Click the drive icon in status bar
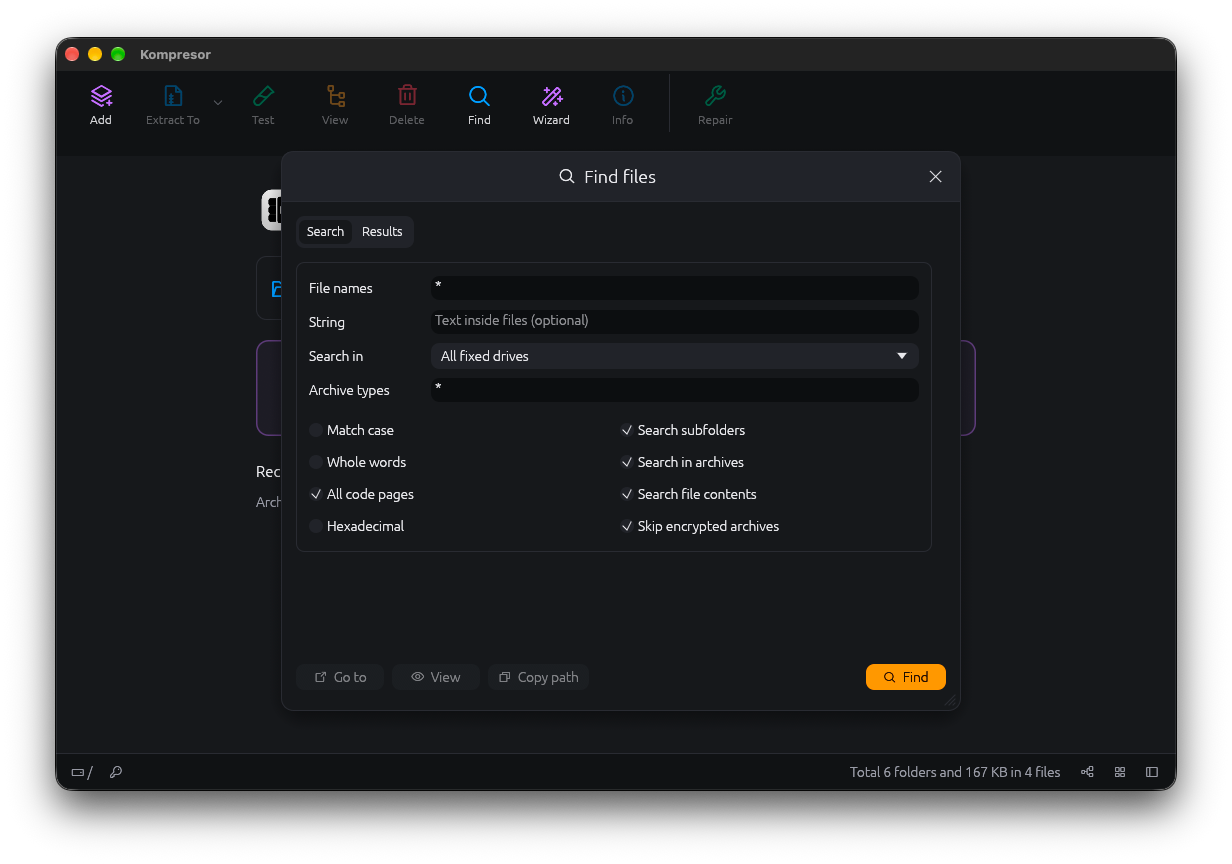Screen dimensions: 1232x864 [78, 772]
